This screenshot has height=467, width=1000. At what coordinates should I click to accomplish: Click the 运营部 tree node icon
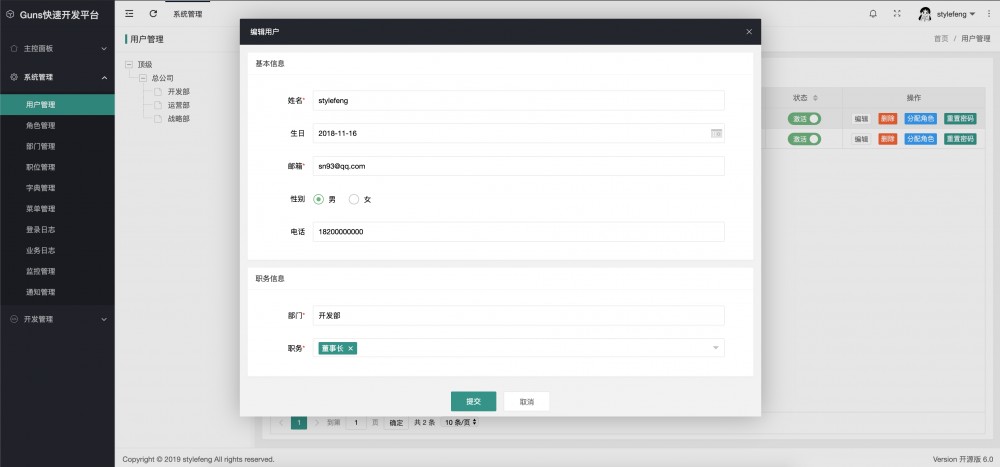click(158, 105)
